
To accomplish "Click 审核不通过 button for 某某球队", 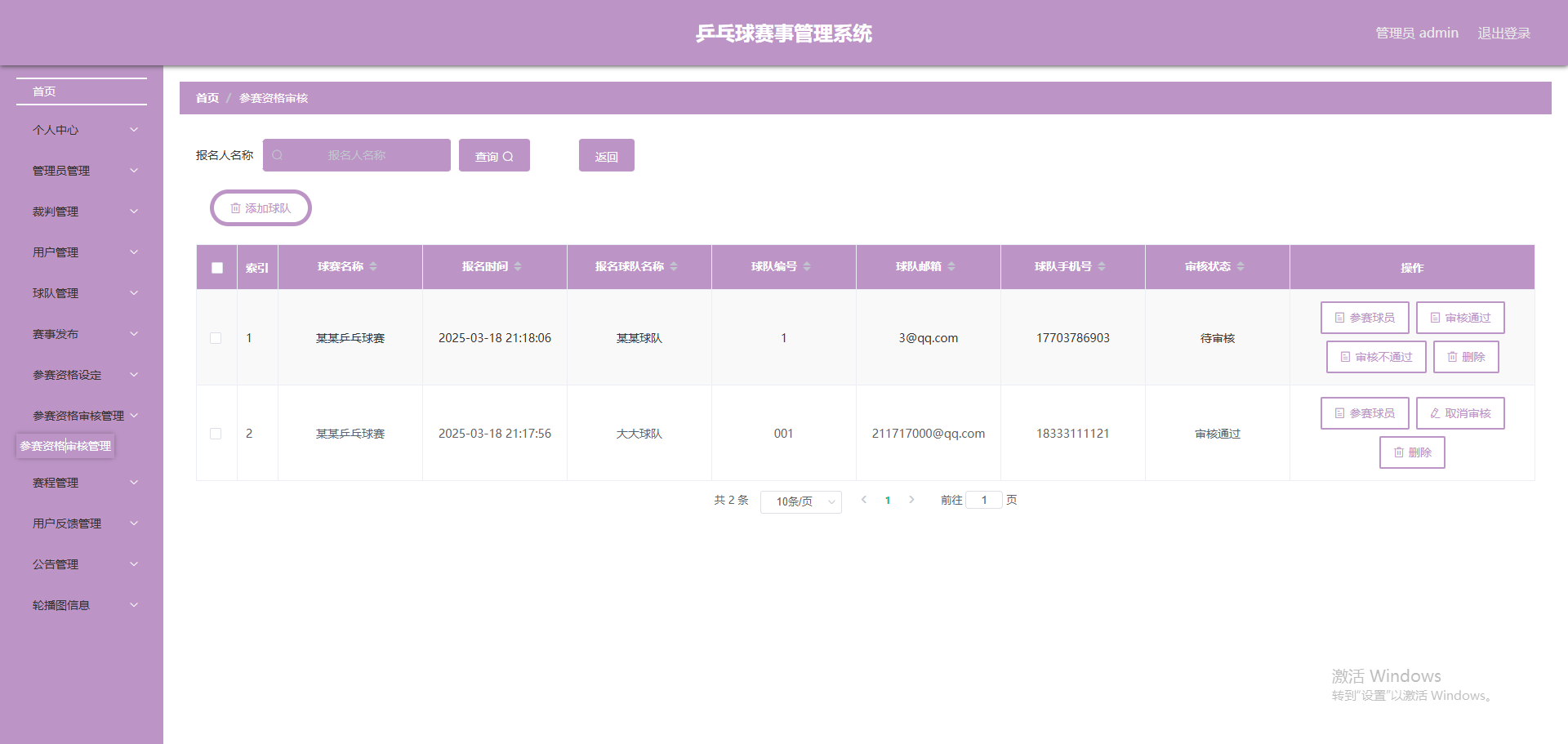I will click(x=1376, y=357).
